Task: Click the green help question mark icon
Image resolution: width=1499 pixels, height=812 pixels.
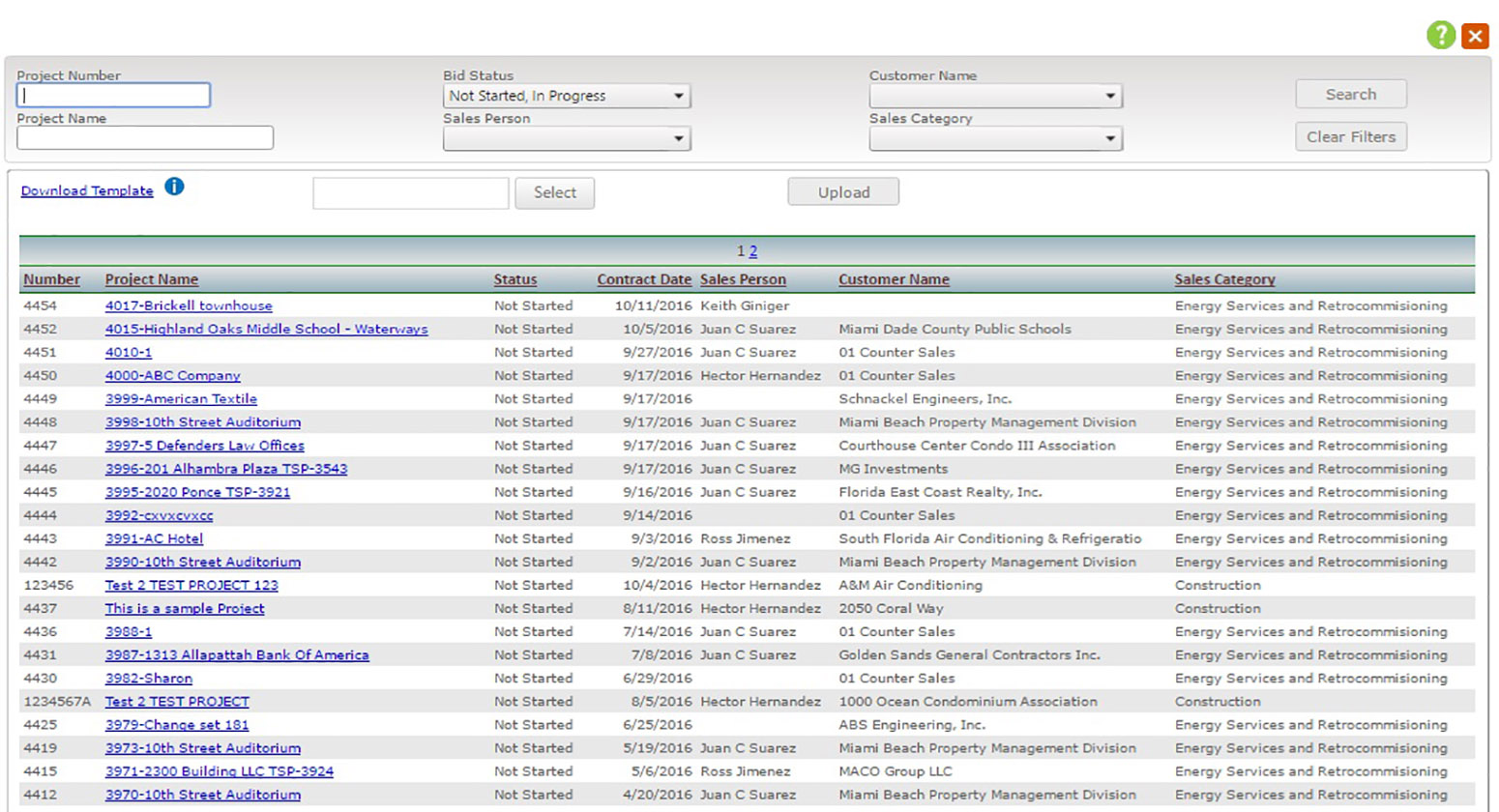Action: [x=1440, y=36]
